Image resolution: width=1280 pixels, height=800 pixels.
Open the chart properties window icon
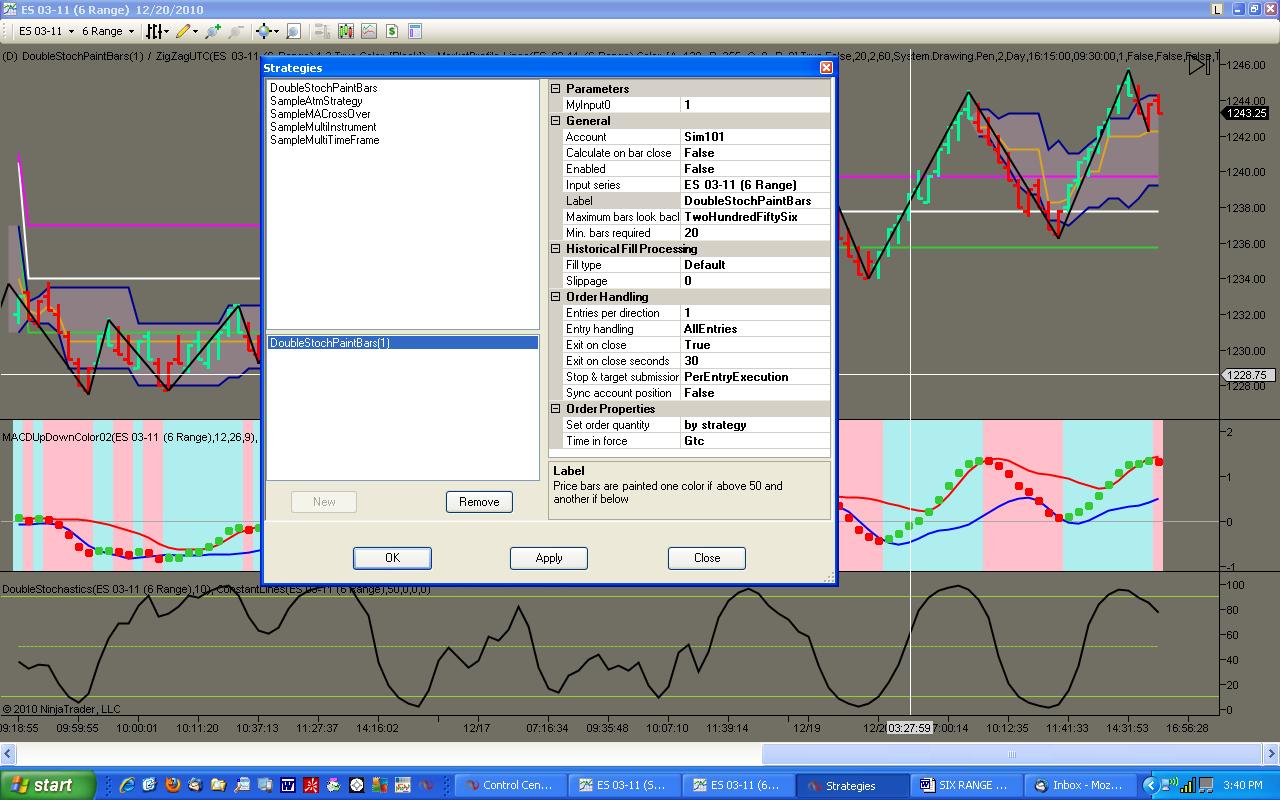point(415,32)
